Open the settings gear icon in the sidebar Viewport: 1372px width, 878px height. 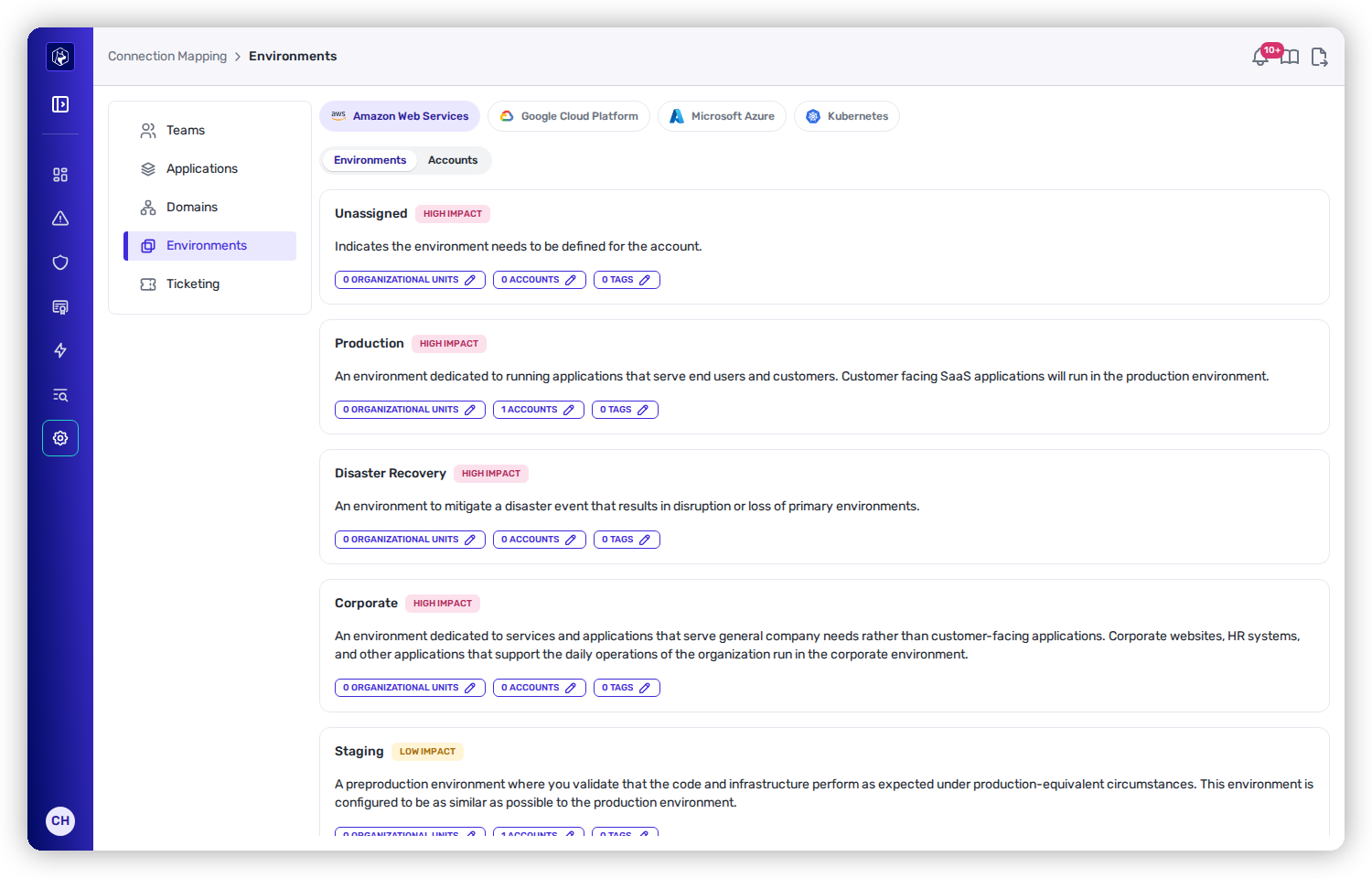tap(60, 438)
